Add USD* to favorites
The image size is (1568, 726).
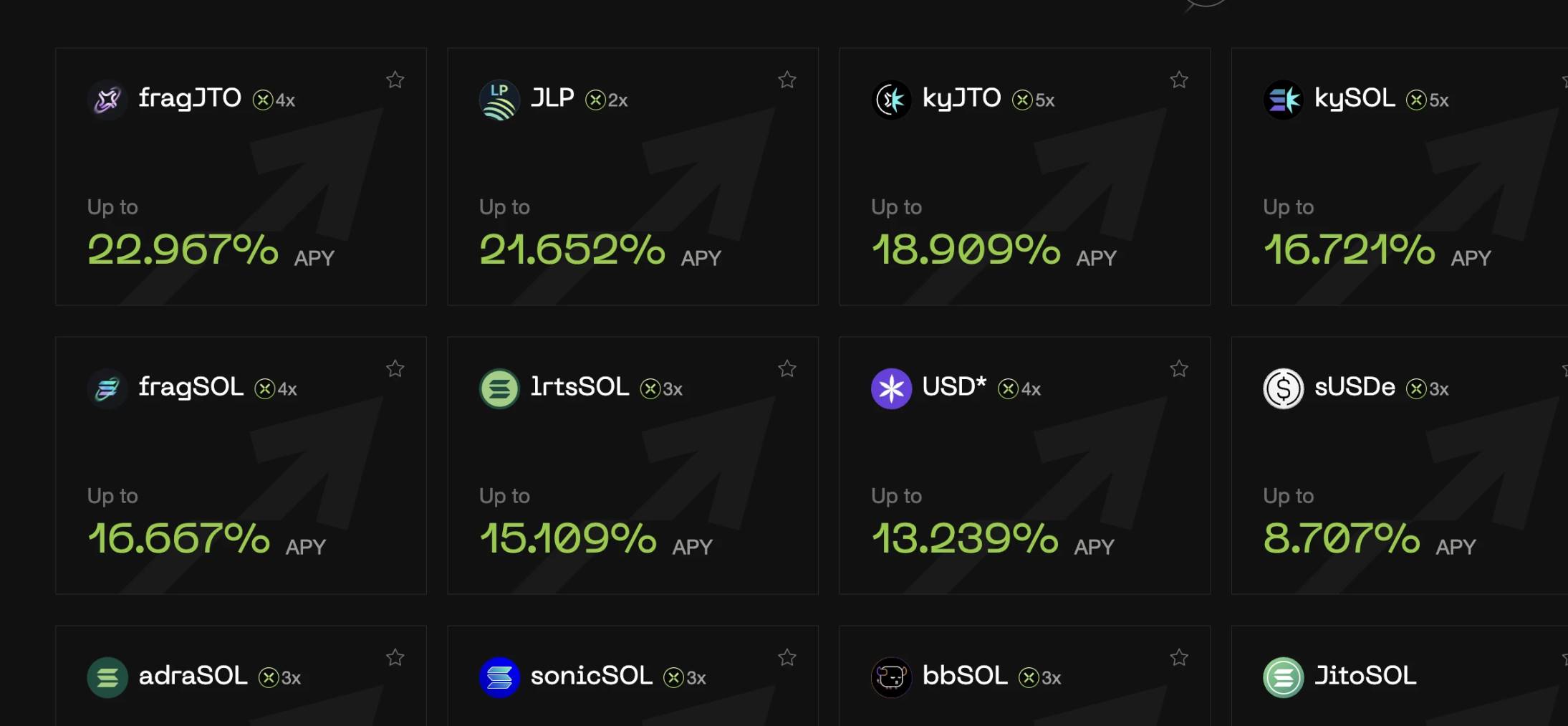1179,368
